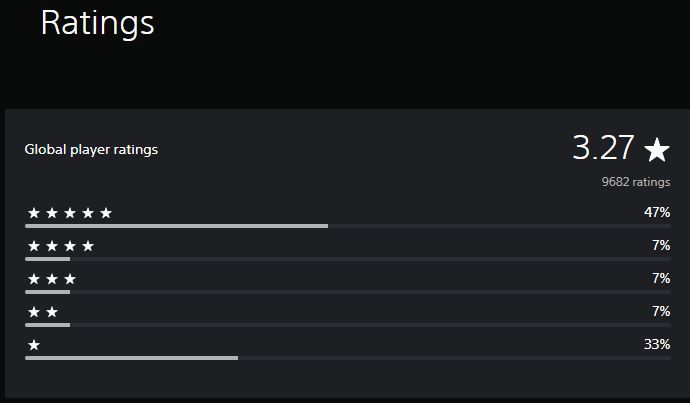Click the three-star rating icons row
The image size is (690, 403).
coord(52,279)
